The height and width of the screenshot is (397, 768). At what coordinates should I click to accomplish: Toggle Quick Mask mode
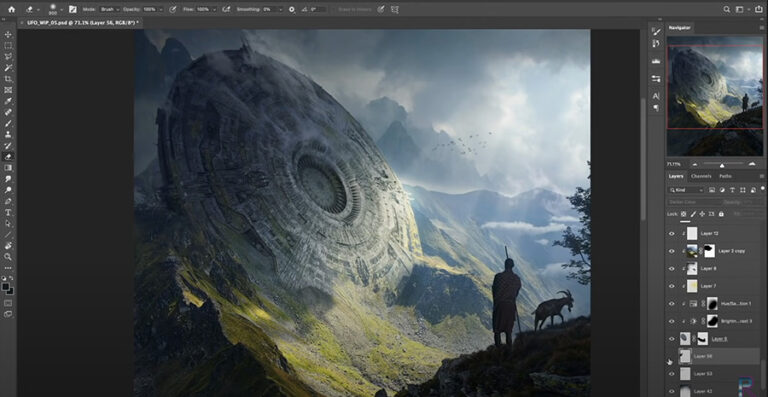(x=8, y=303)
